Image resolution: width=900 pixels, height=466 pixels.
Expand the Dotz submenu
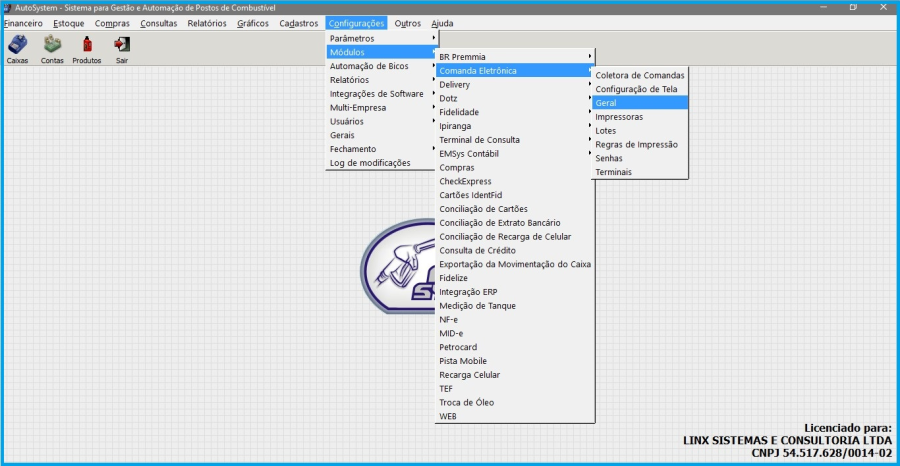coord(515,98)
